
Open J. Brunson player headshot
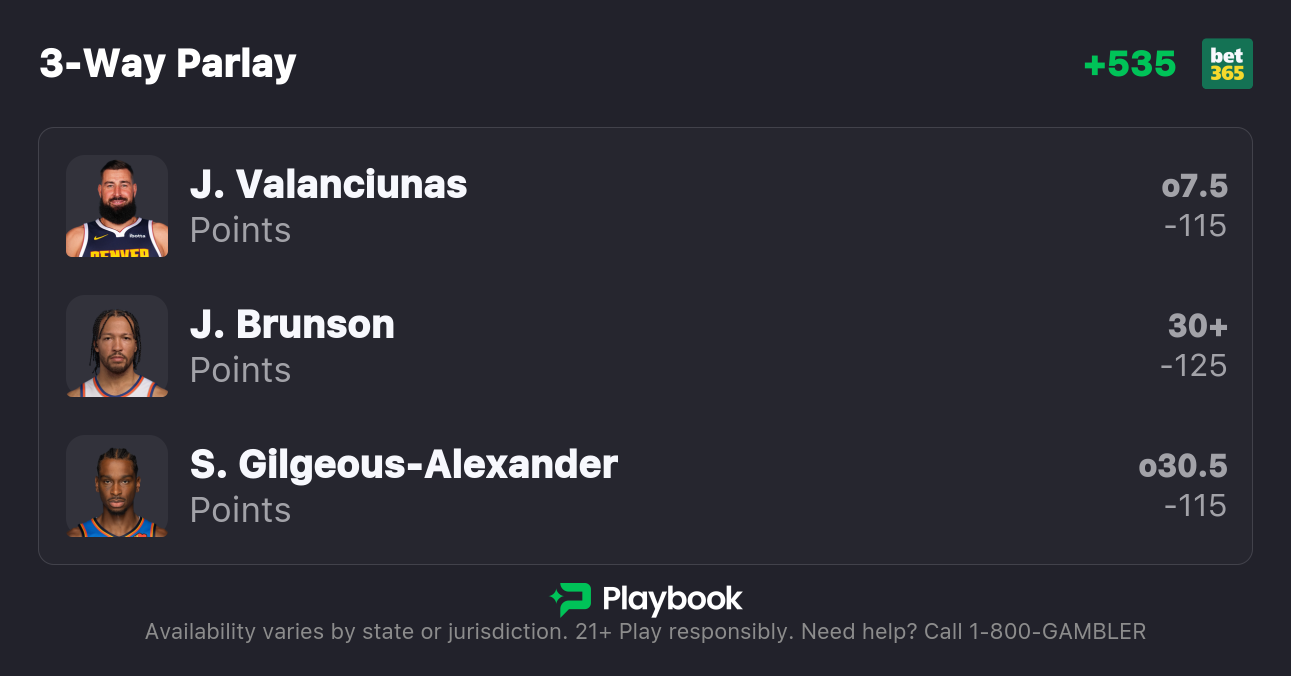(117, 346)
